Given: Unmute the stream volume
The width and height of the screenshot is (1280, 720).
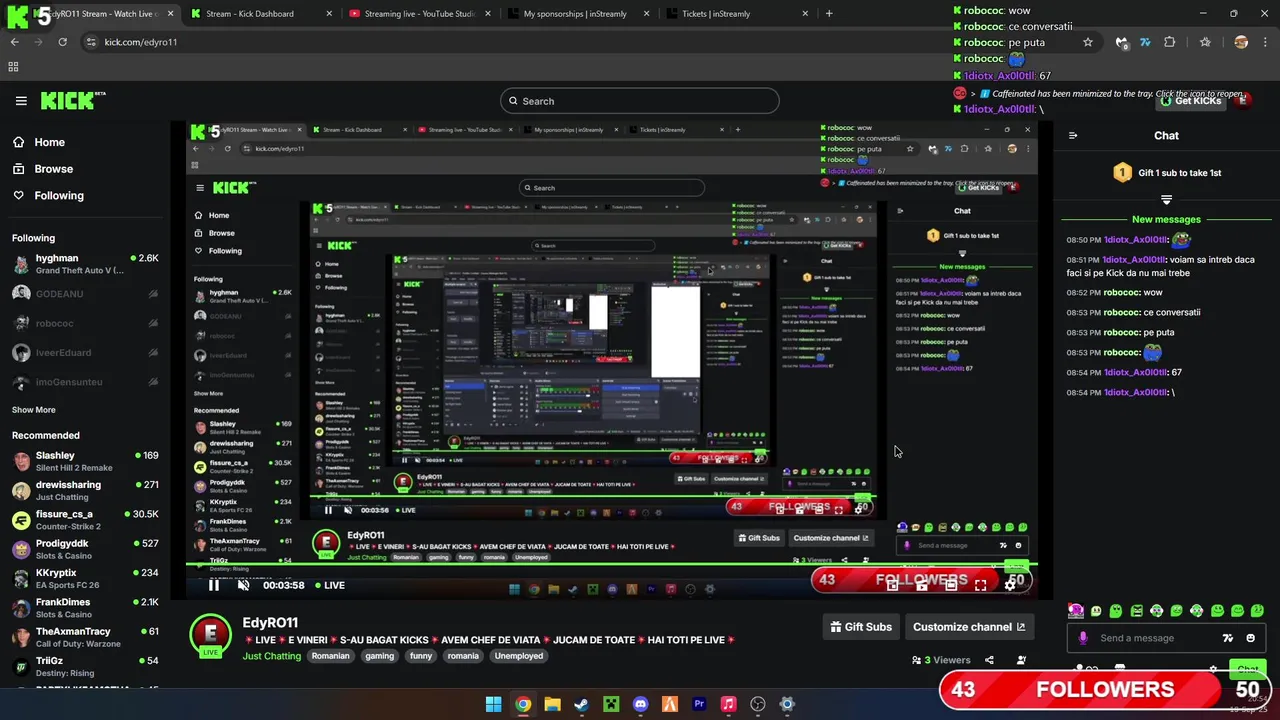Looking at the screenshot, I should 243,586.
